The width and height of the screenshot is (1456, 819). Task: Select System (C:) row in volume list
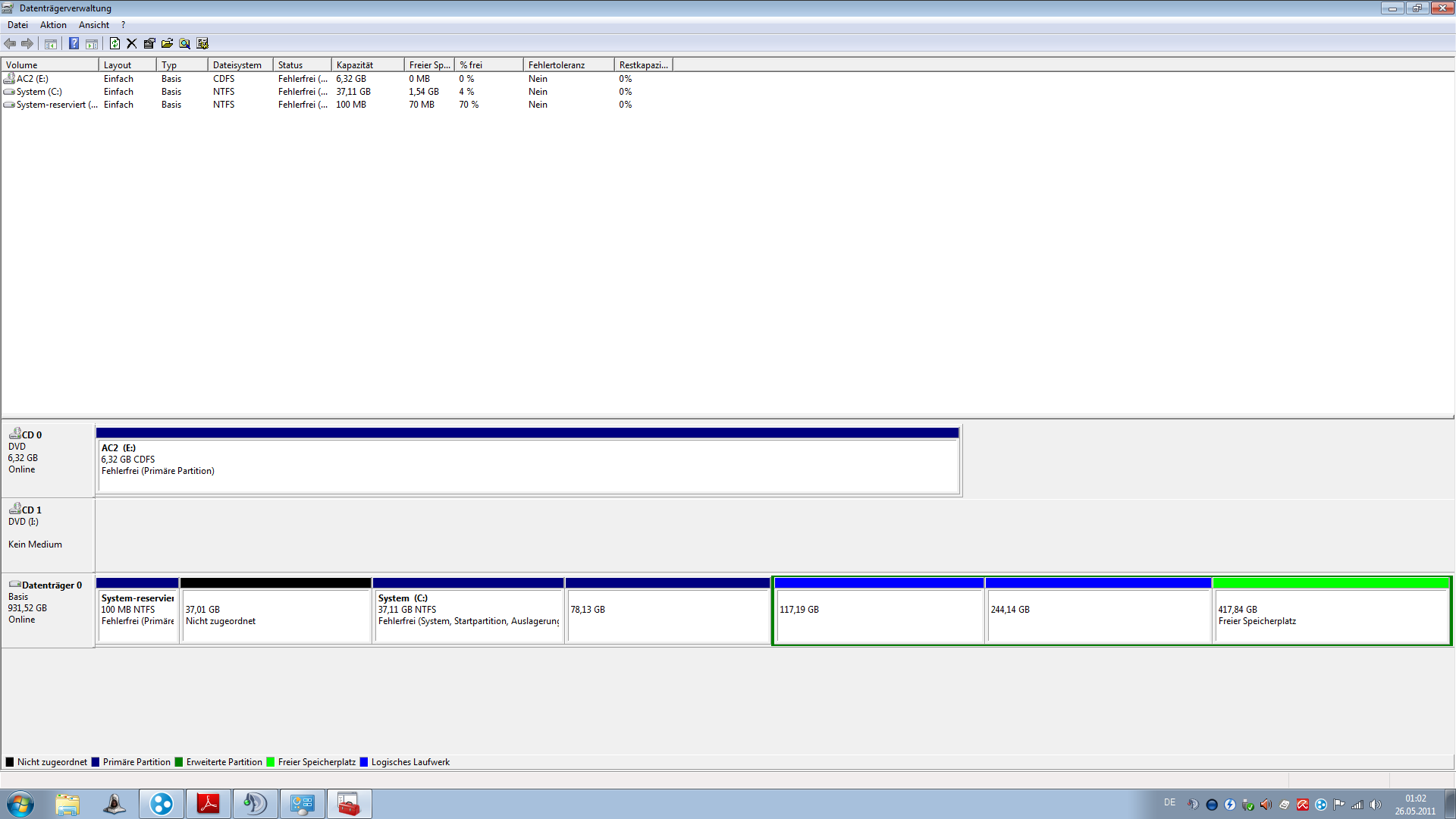[39, 92]
